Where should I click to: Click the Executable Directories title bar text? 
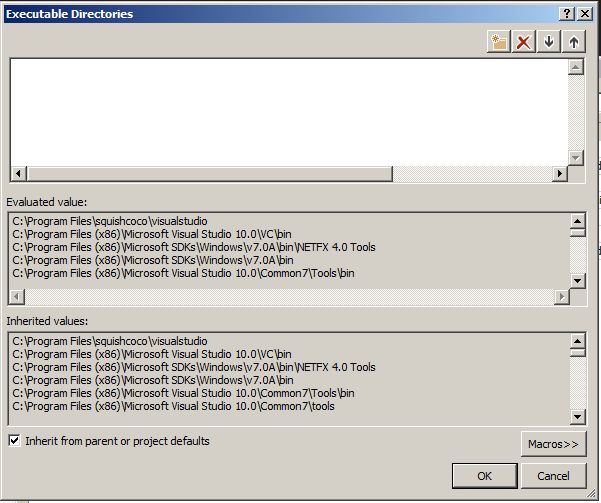click(69, 14)
